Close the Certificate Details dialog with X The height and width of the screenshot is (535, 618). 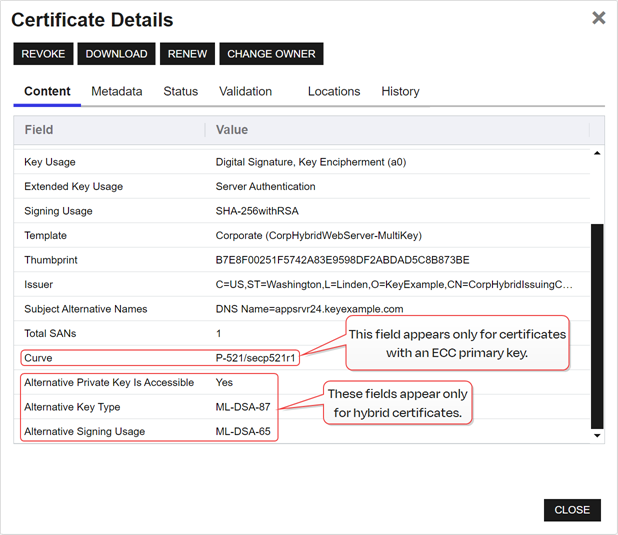pos(598,18)
